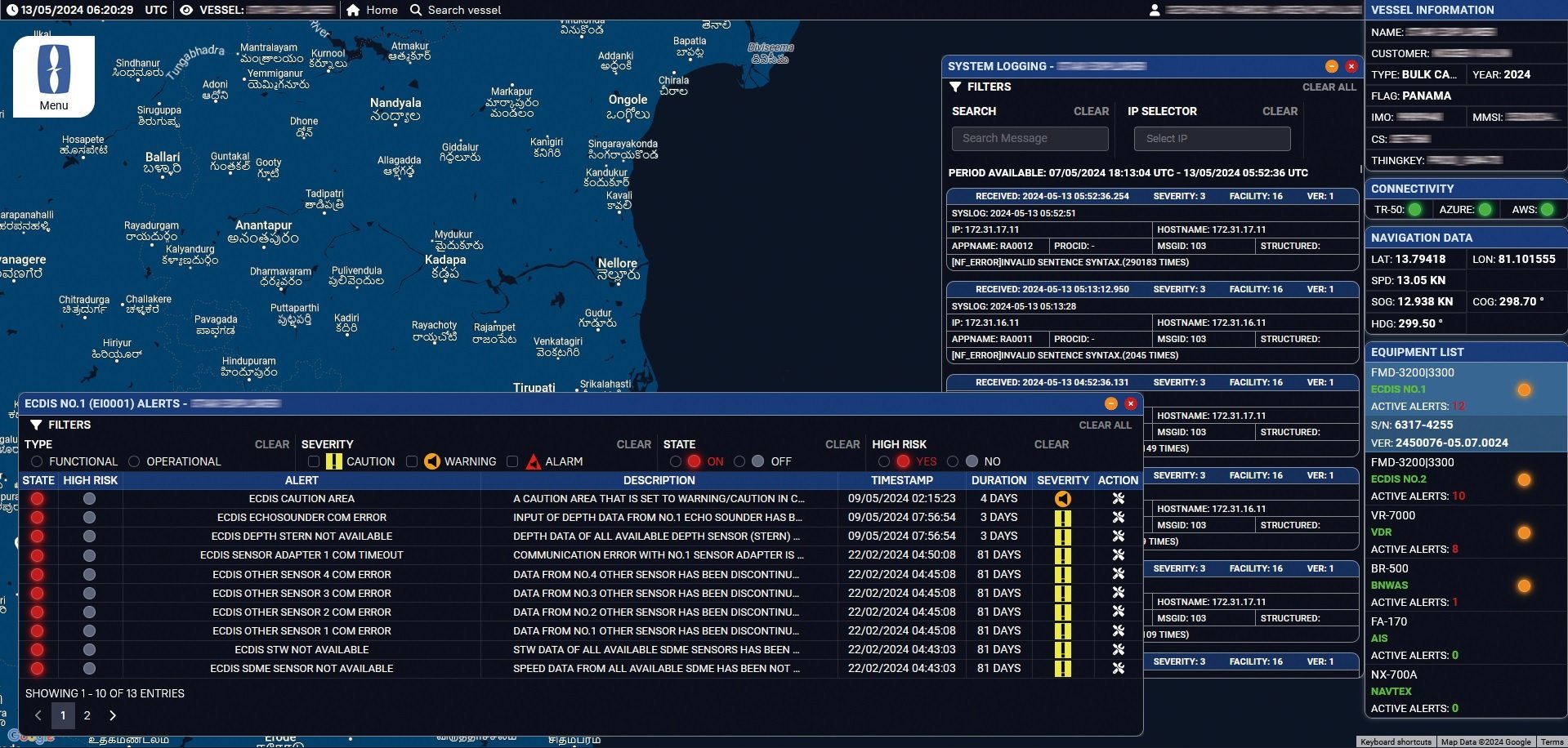Go to previous alerts page arrow
Viewport: 1568px width, 748px height.
coord(38,715)
